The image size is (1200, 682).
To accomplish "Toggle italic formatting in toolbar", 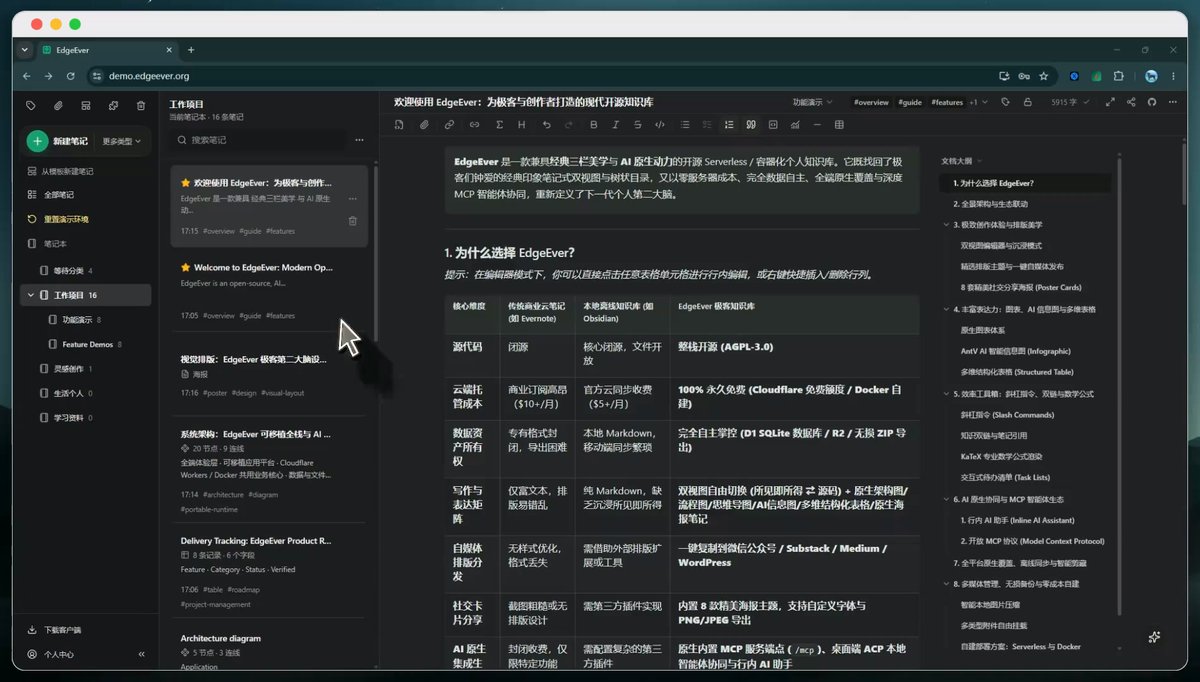I will point(616,125).
